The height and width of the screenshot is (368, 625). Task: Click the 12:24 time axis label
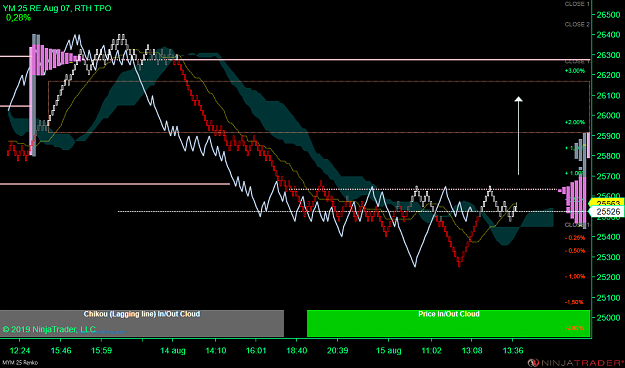pos(20,350)
